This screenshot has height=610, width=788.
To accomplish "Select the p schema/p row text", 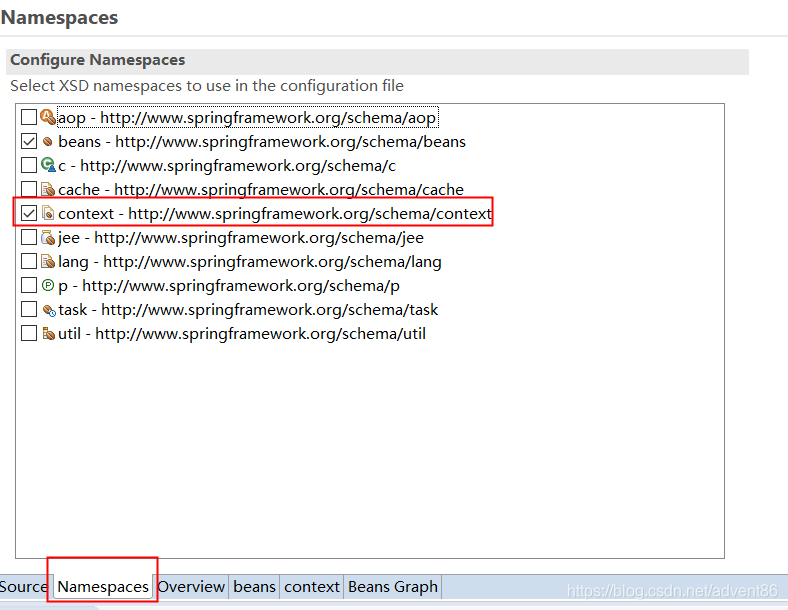I will coord(229,286).
